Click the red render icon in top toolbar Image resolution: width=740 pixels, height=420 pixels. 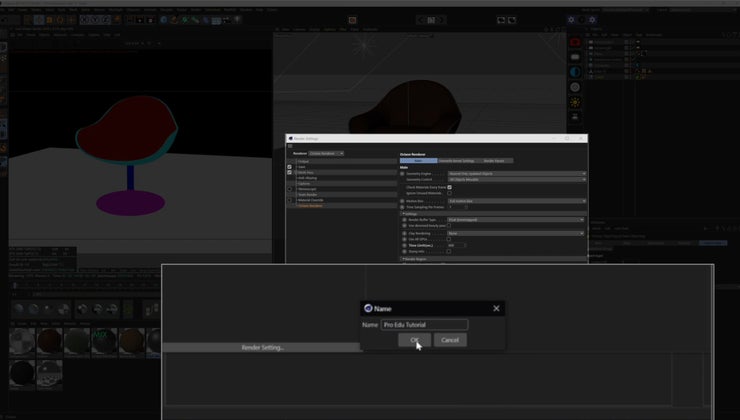(x=352, y=19)
